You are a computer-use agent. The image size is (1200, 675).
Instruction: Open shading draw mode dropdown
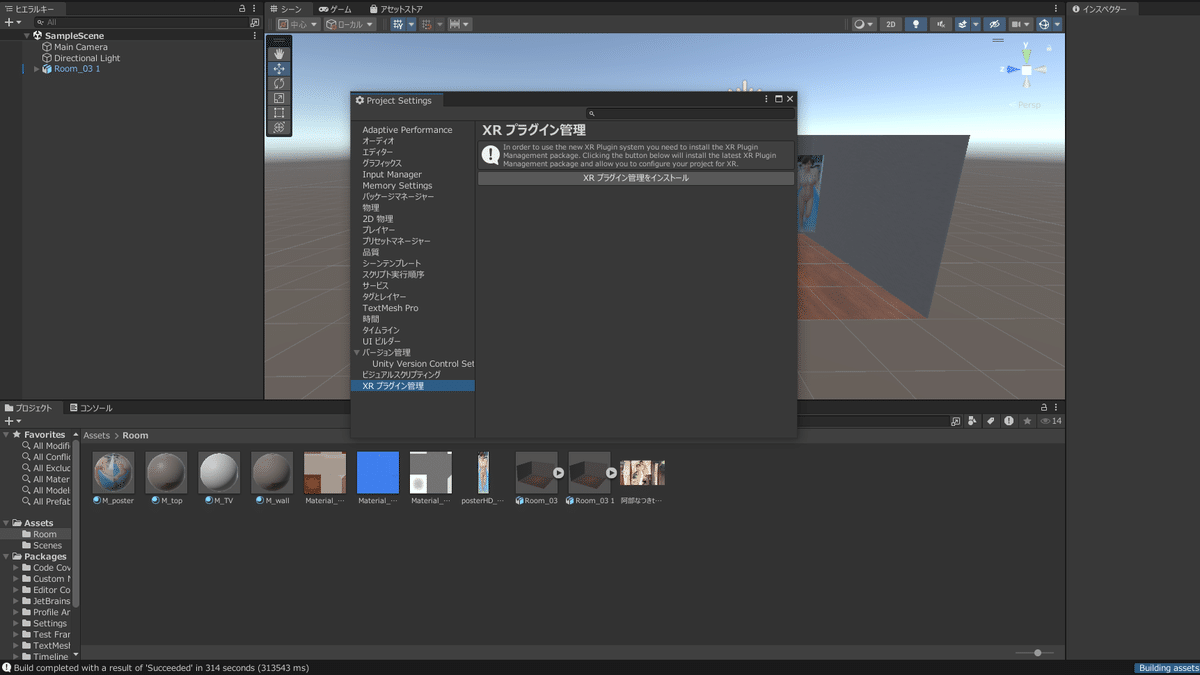863,24
